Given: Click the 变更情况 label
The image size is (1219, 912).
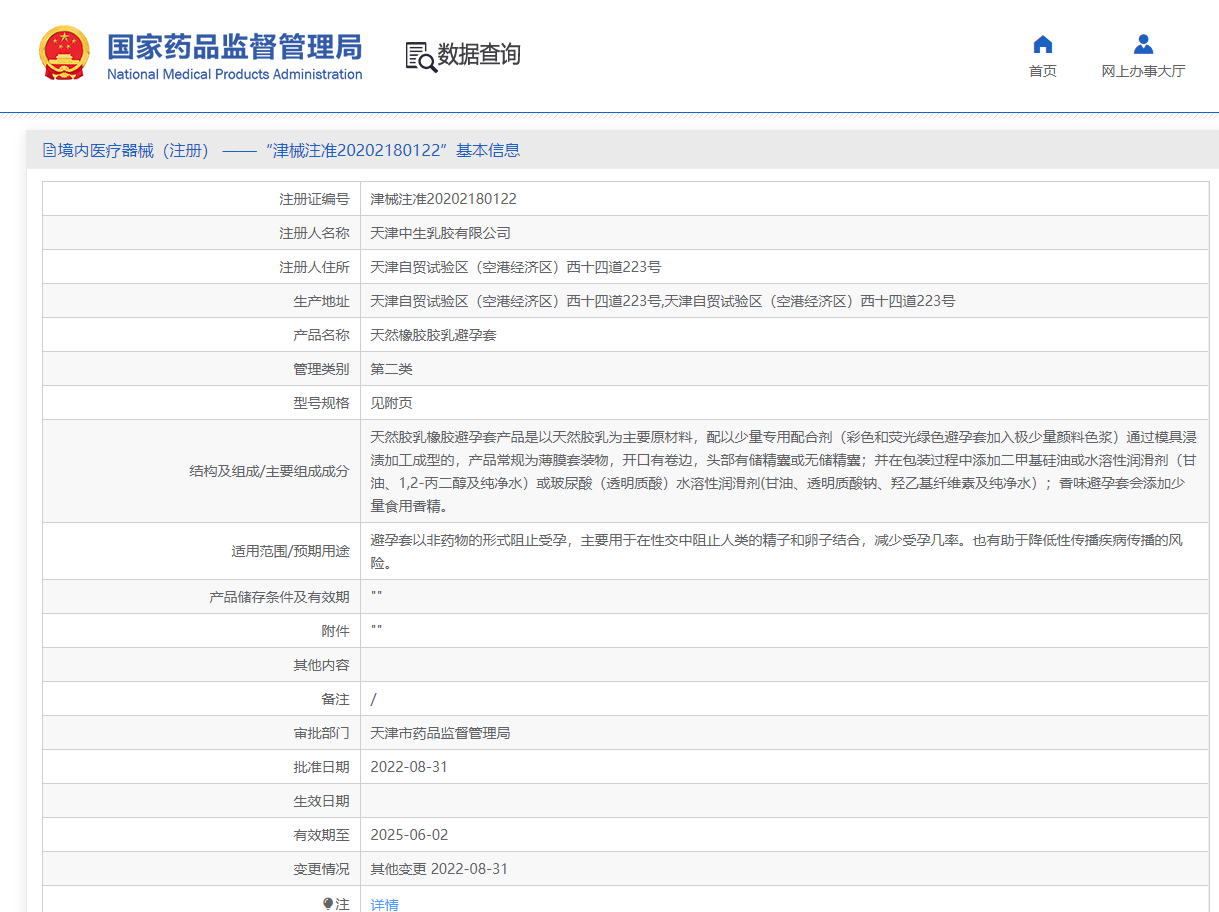Looking at the screenshot, I should [x=321, y=869].
